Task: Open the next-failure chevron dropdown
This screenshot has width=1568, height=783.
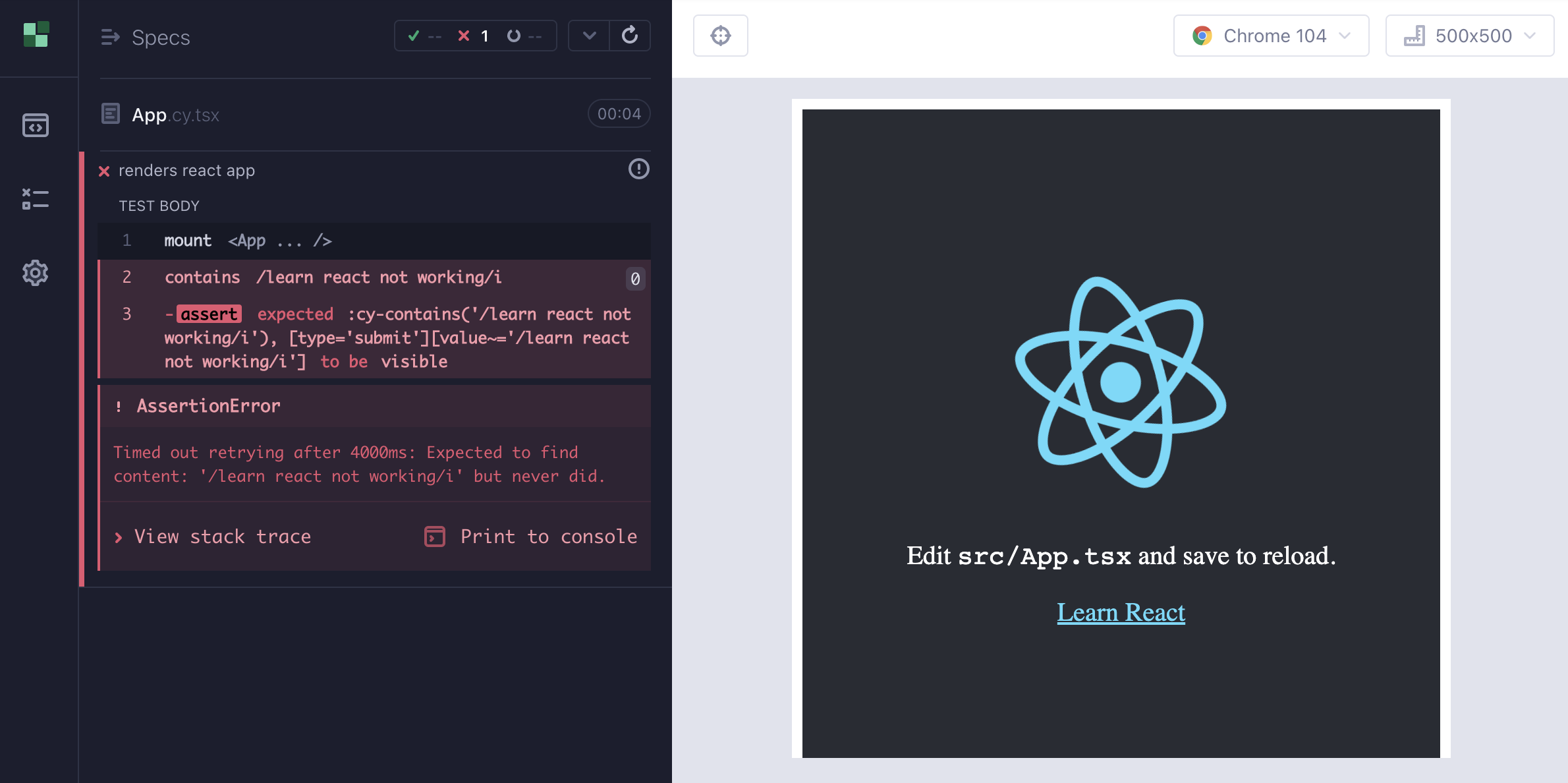Action: tap(589, 36)
